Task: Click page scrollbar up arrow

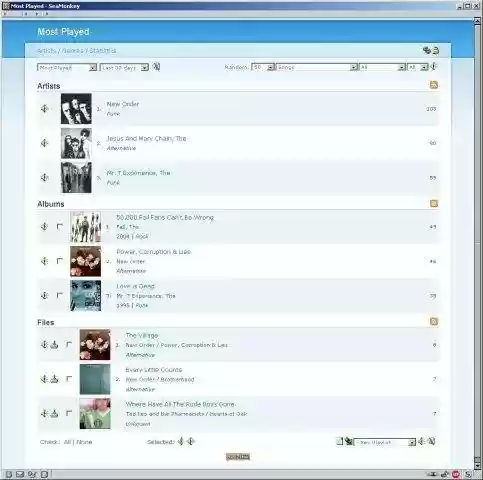Action: (477, 21)
